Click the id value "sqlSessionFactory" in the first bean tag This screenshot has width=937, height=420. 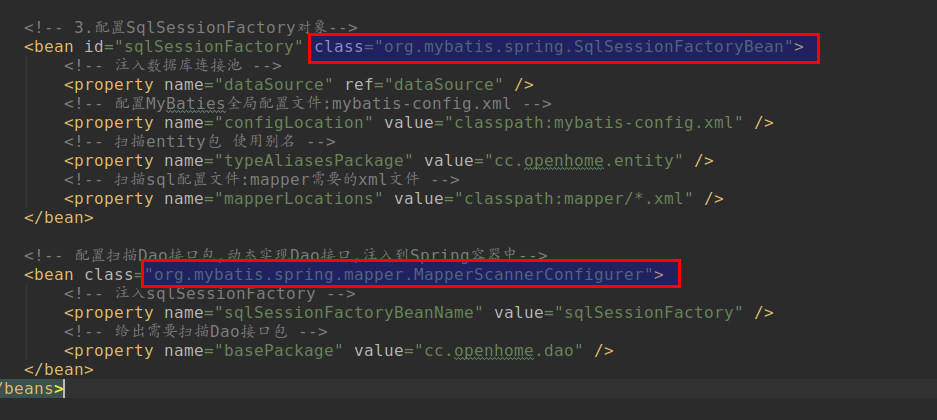pyautogui.click(x=209, y=47)
